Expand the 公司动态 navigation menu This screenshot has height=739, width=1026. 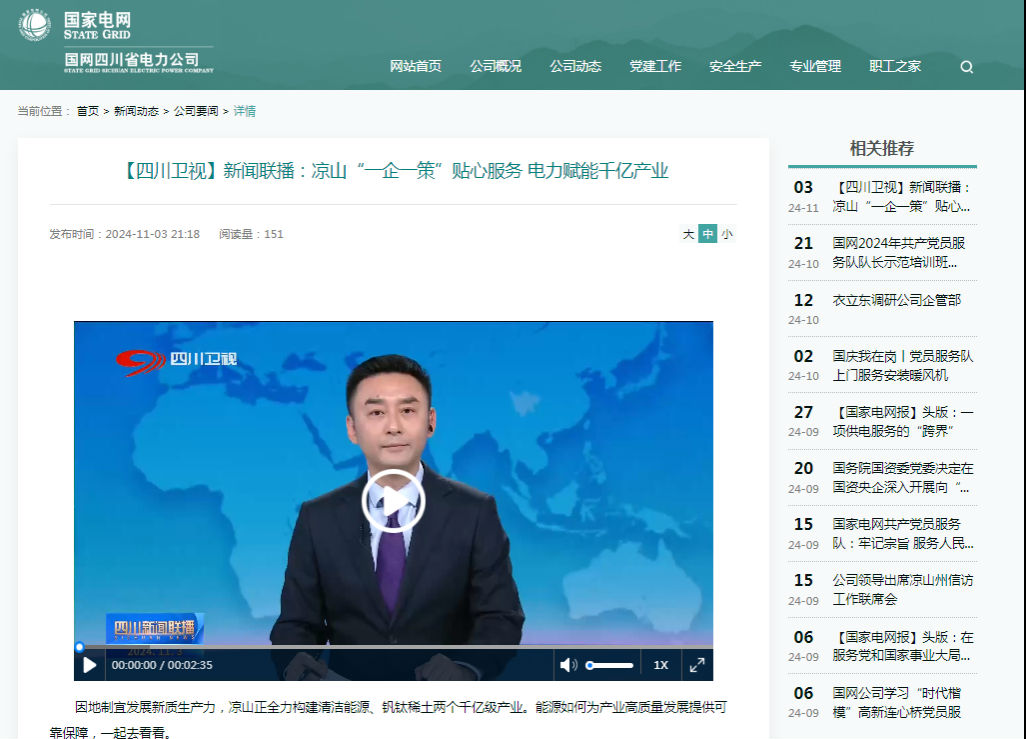point(575,66)
